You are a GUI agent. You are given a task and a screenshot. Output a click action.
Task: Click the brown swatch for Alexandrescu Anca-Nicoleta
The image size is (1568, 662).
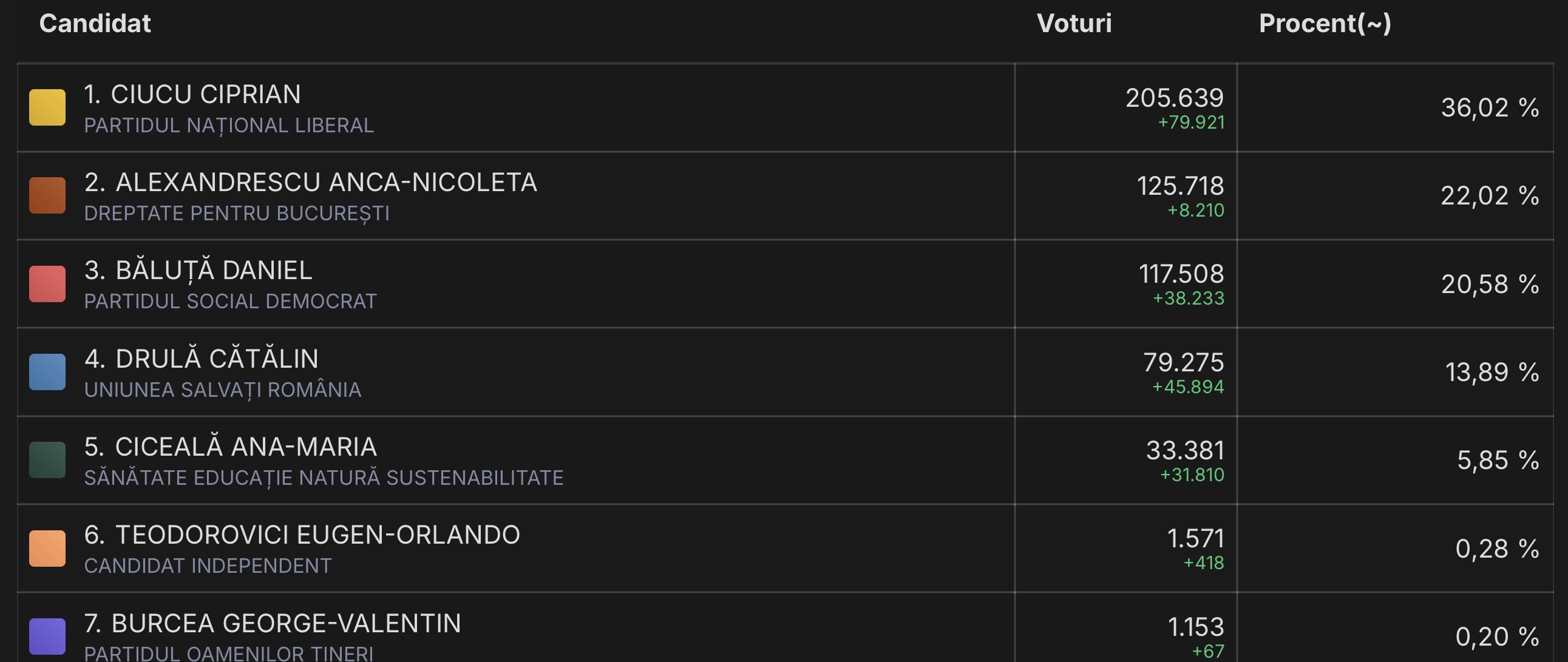(47, 195)
